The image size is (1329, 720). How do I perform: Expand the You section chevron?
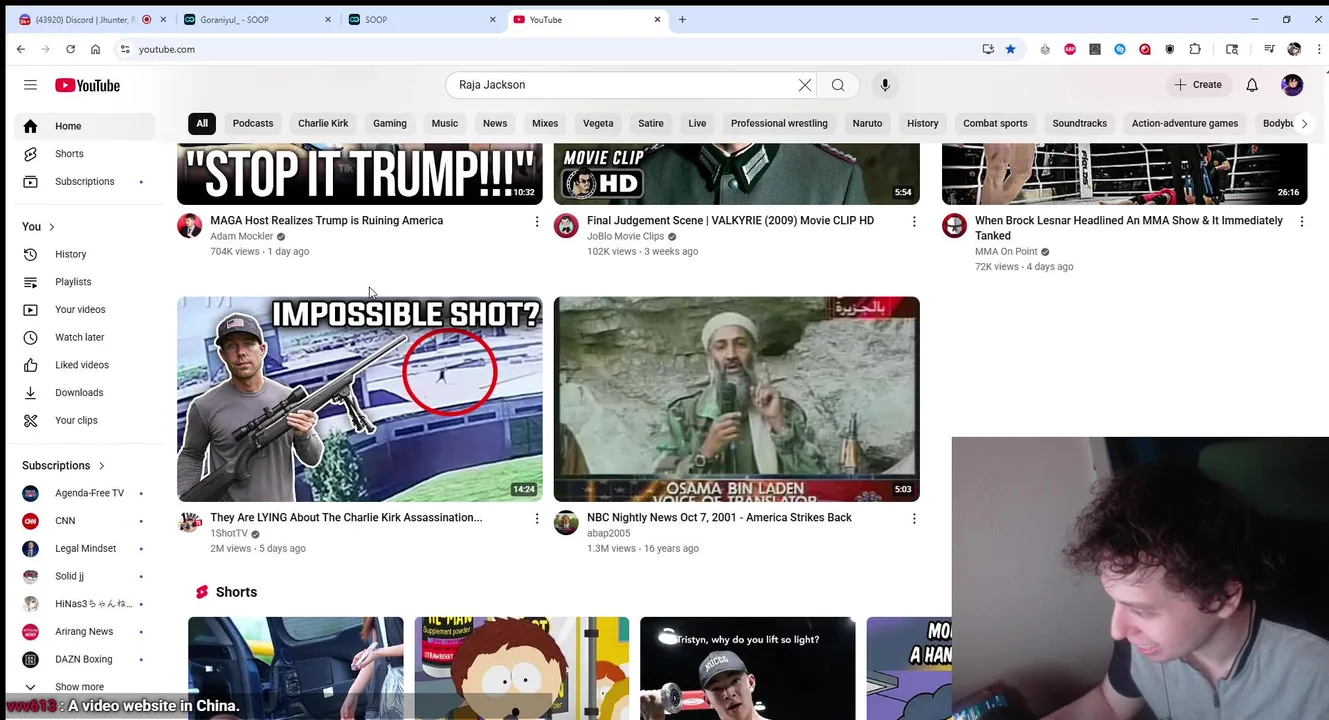(52, 227)
